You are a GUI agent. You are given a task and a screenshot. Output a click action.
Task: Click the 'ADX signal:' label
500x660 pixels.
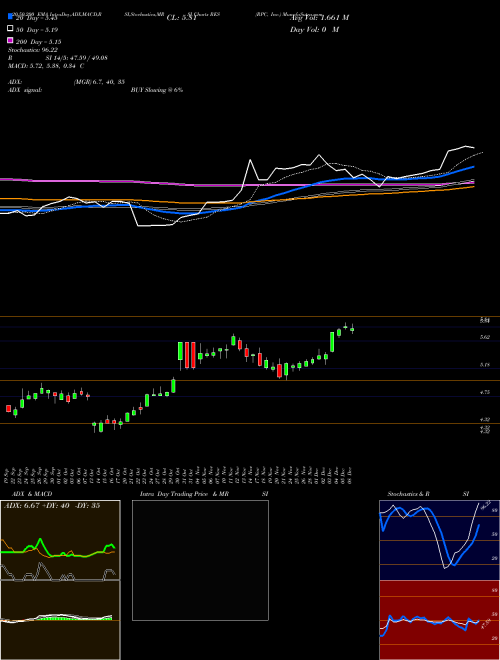pos(25,90)
